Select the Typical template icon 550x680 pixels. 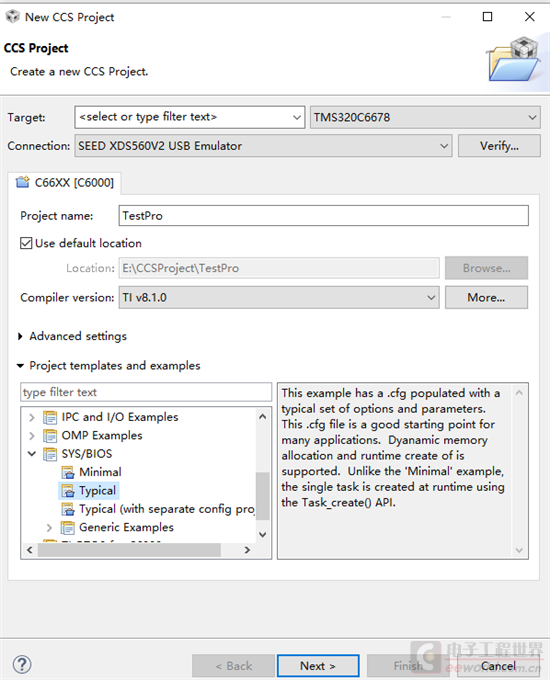pos(68,490)
